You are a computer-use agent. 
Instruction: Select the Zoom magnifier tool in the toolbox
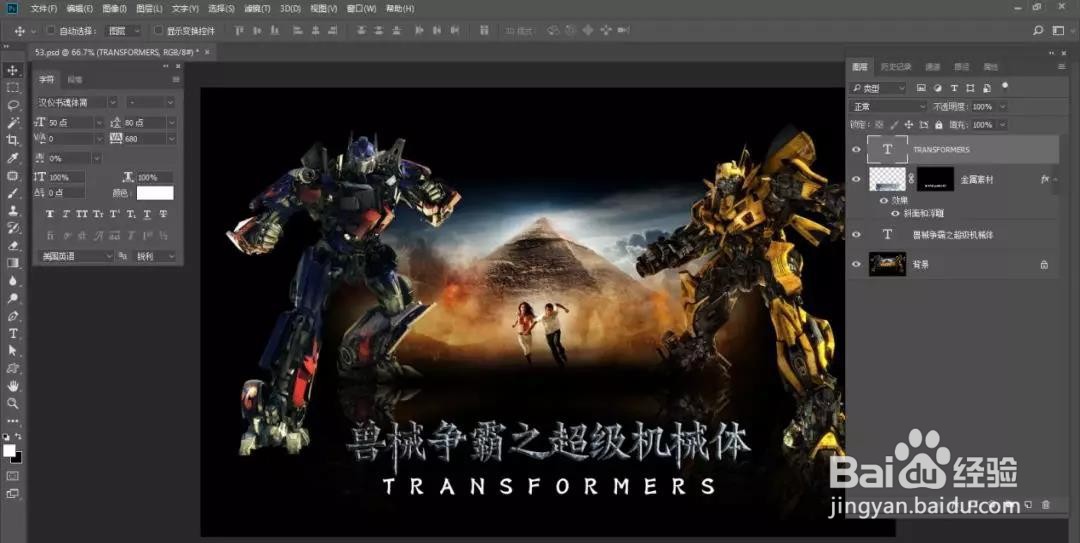12,403
